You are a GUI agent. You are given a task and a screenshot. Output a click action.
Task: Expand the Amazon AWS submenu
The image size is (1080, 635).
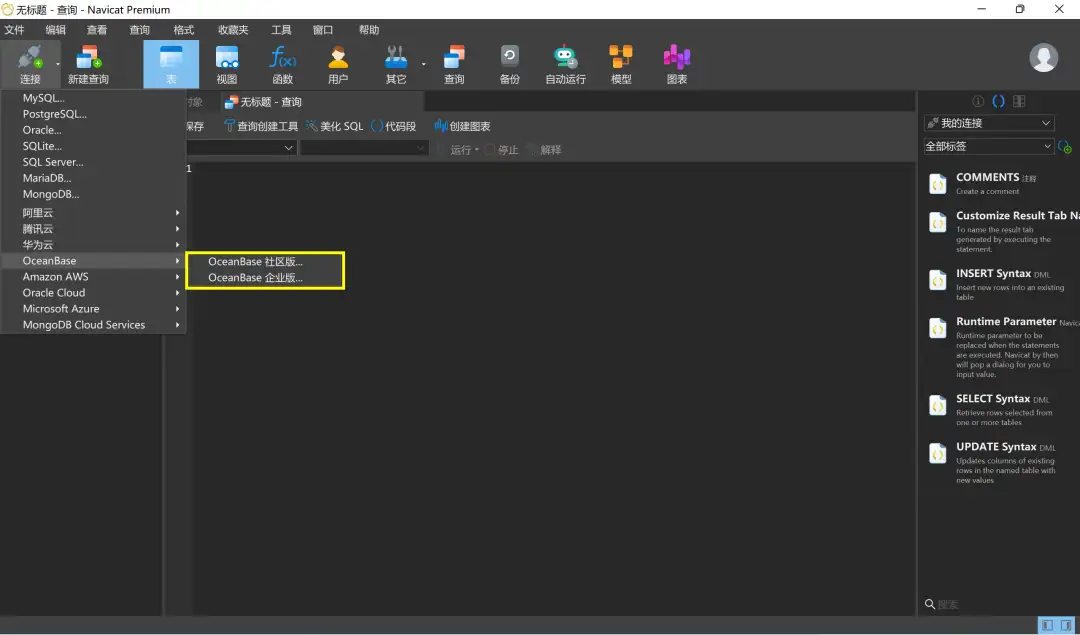pos(94,276)
